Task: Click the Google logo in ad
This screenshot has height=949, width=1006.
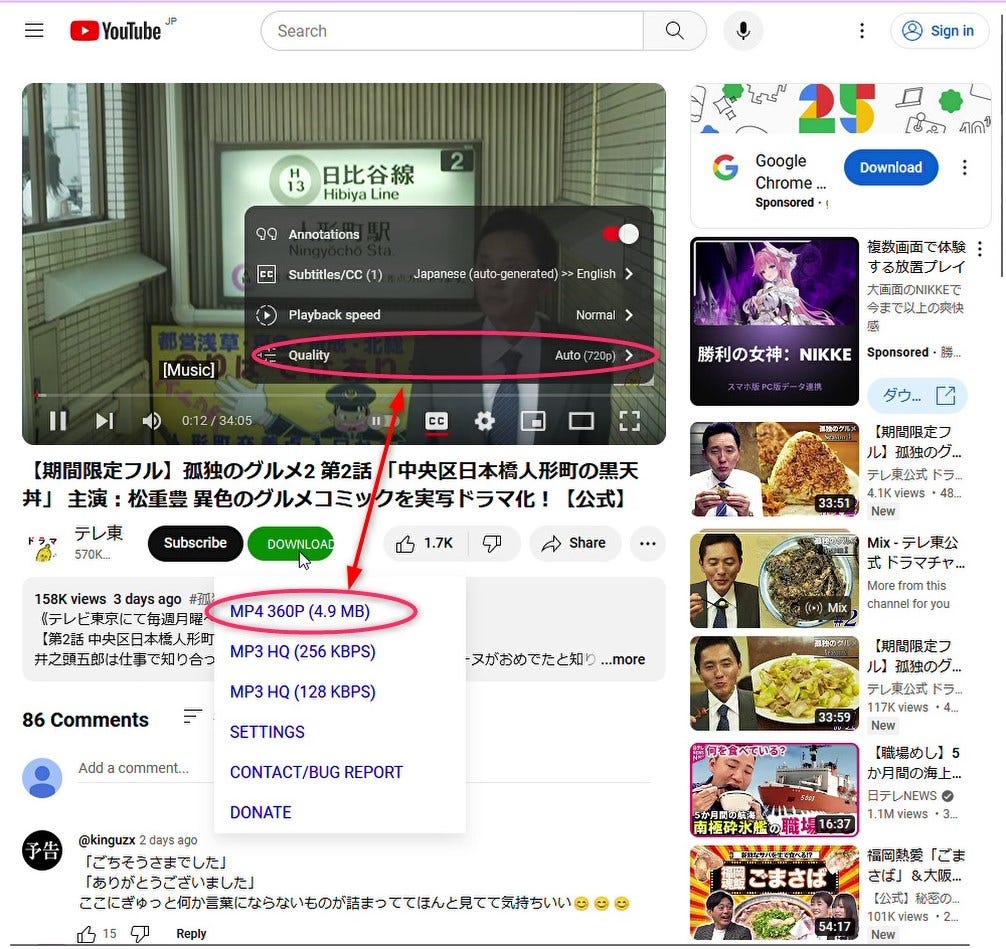Action: (725, 167)
